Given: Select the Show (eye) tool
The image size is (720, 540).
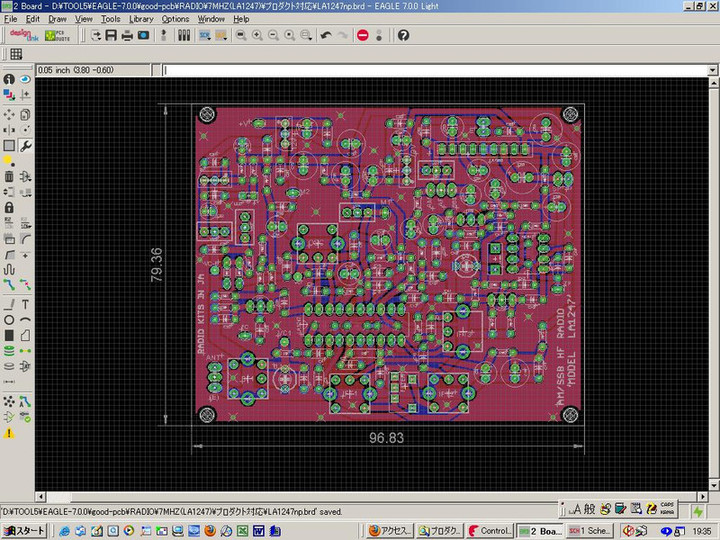Looking at the screenshot, I should tap(25, 79).
